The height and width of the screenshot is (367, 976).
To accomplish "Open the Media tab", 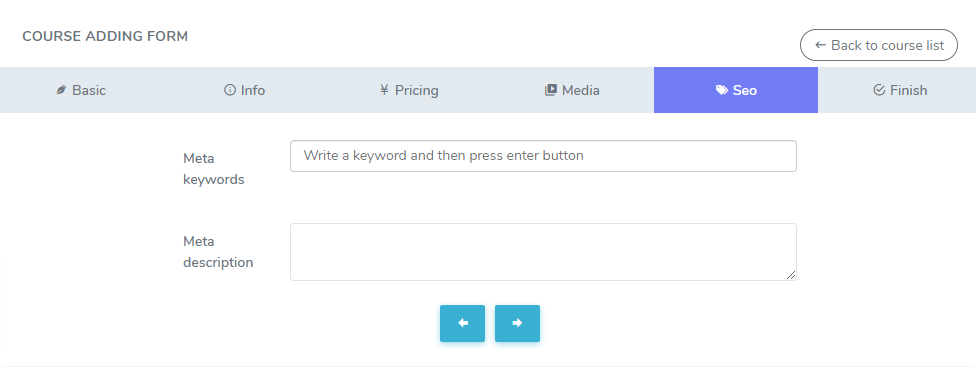I will [x=572, y=90].
